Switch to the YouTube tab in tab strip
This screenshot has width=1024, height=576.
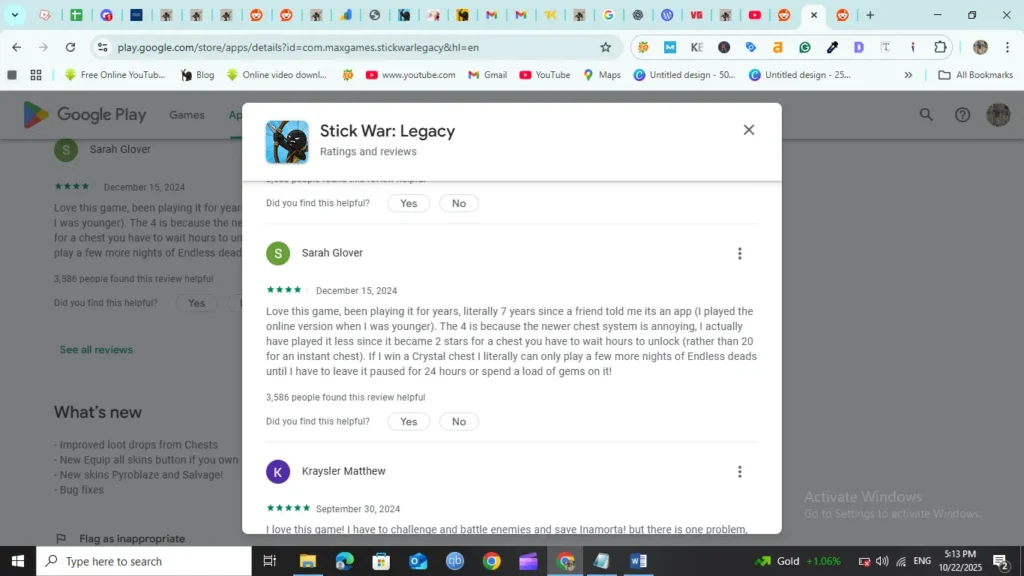[x=754, y=15]
